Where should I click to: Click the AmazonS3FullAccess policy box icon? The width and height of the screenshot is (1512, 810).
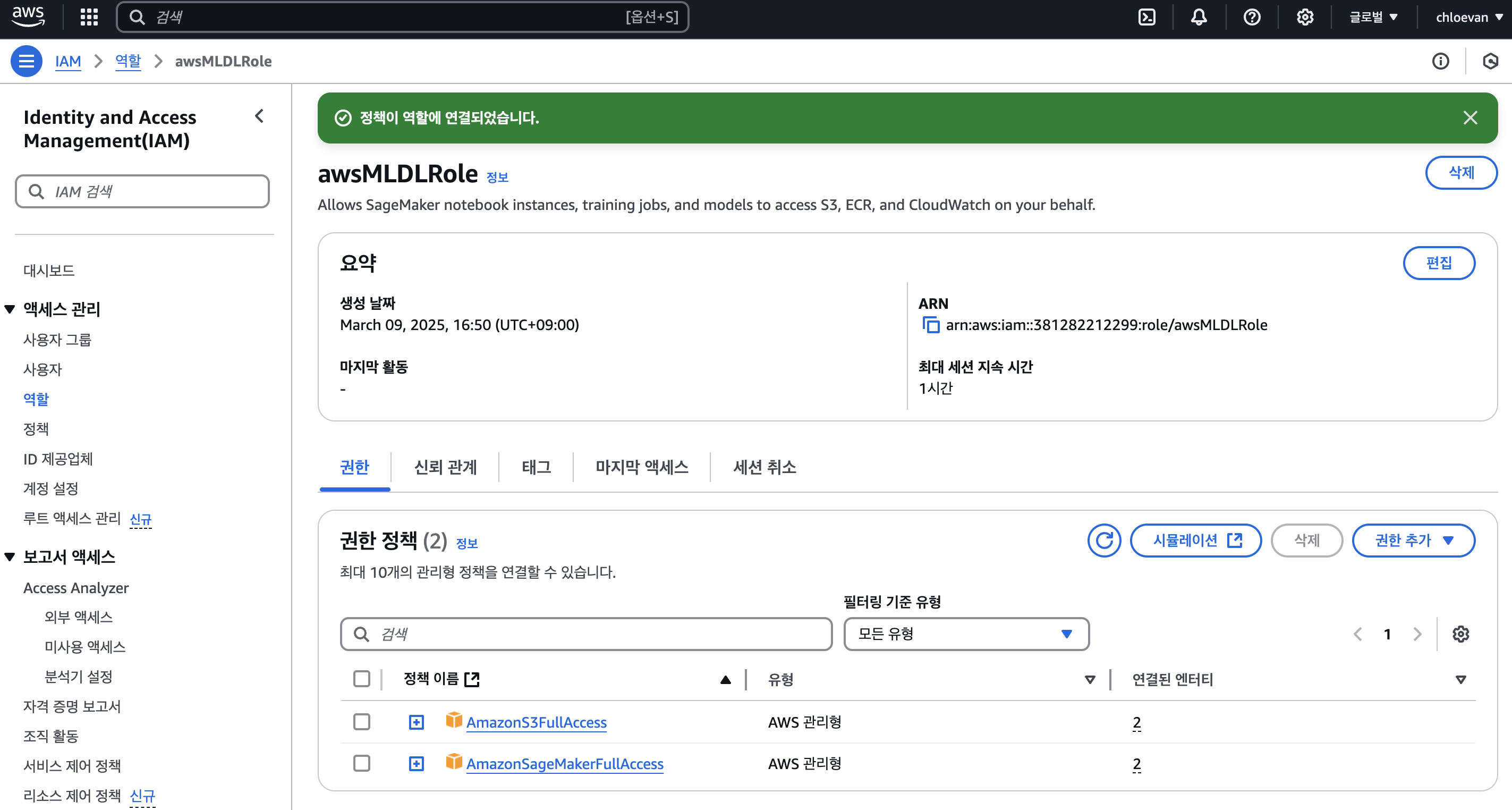(x=454, y=720)
